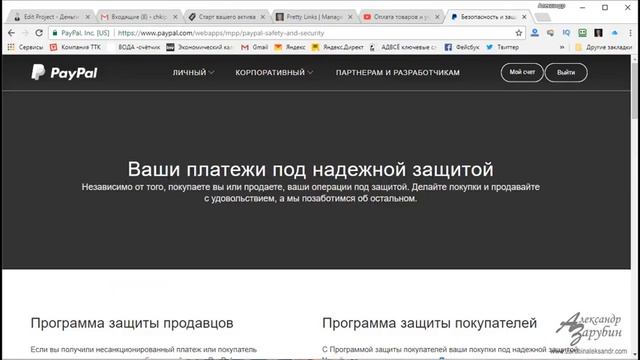Viewport: 640px width, 360px height.
Task: Click the Программа защиты покупателей heading
Action: tap(429, 323)
